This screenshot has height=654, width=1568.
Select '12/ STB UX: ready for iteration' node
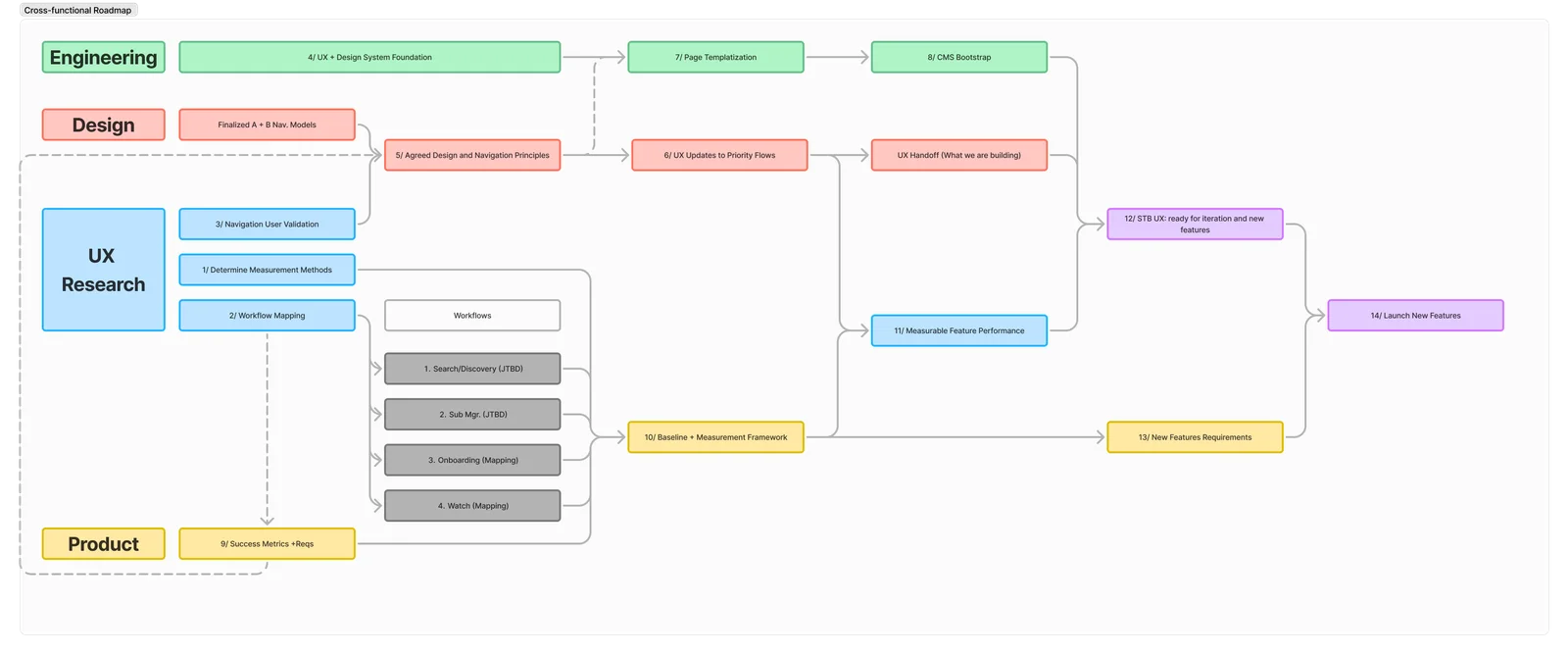pos(1195,224)
